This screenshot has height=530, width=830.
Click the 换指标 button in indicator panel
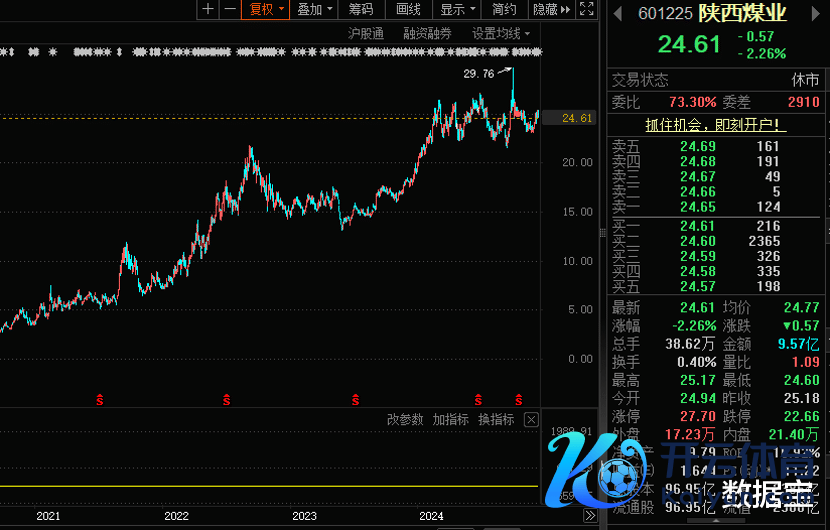click(x=496, y=420)
